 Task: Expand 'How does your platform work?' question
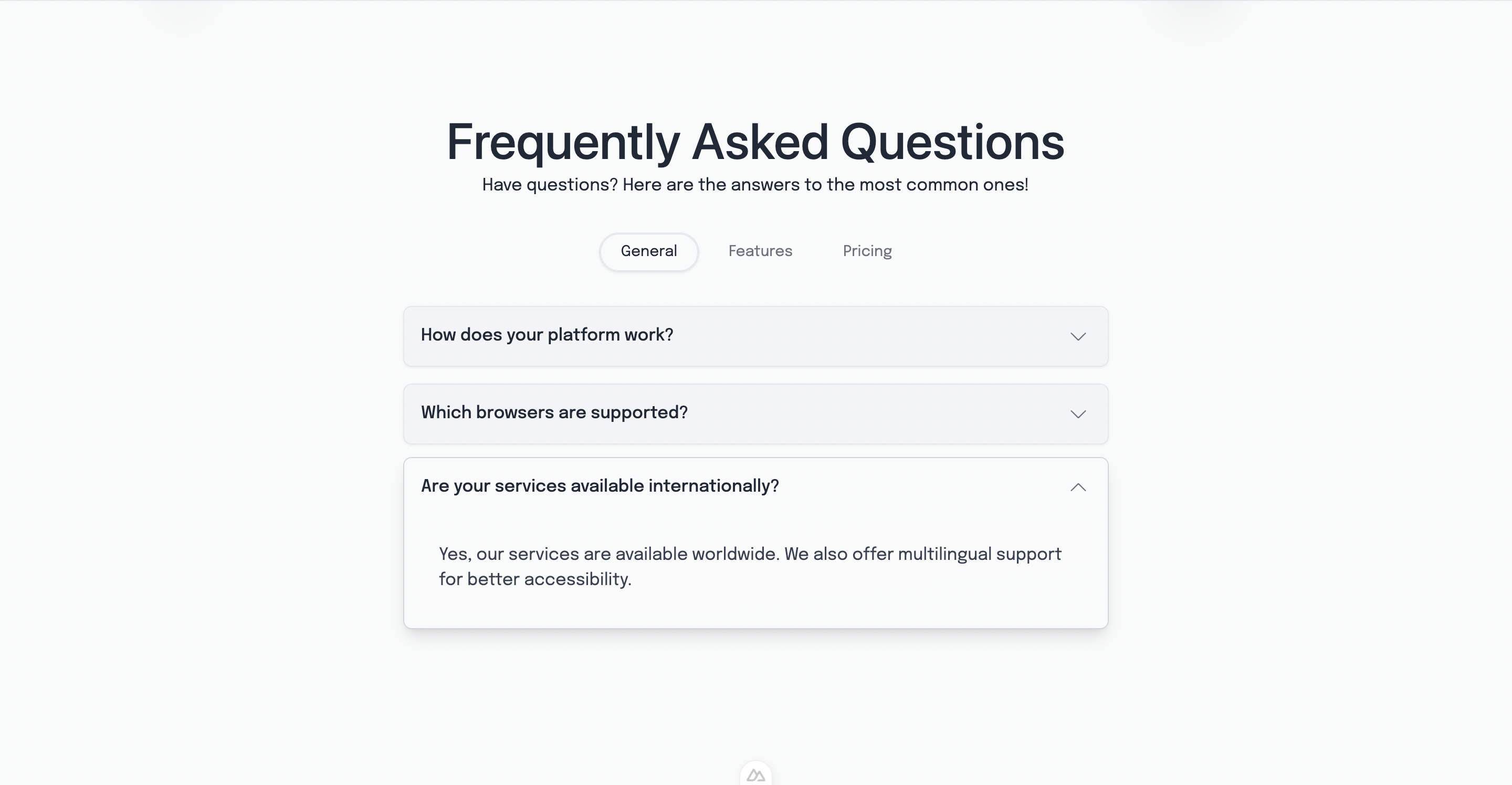tap(756, 336)
